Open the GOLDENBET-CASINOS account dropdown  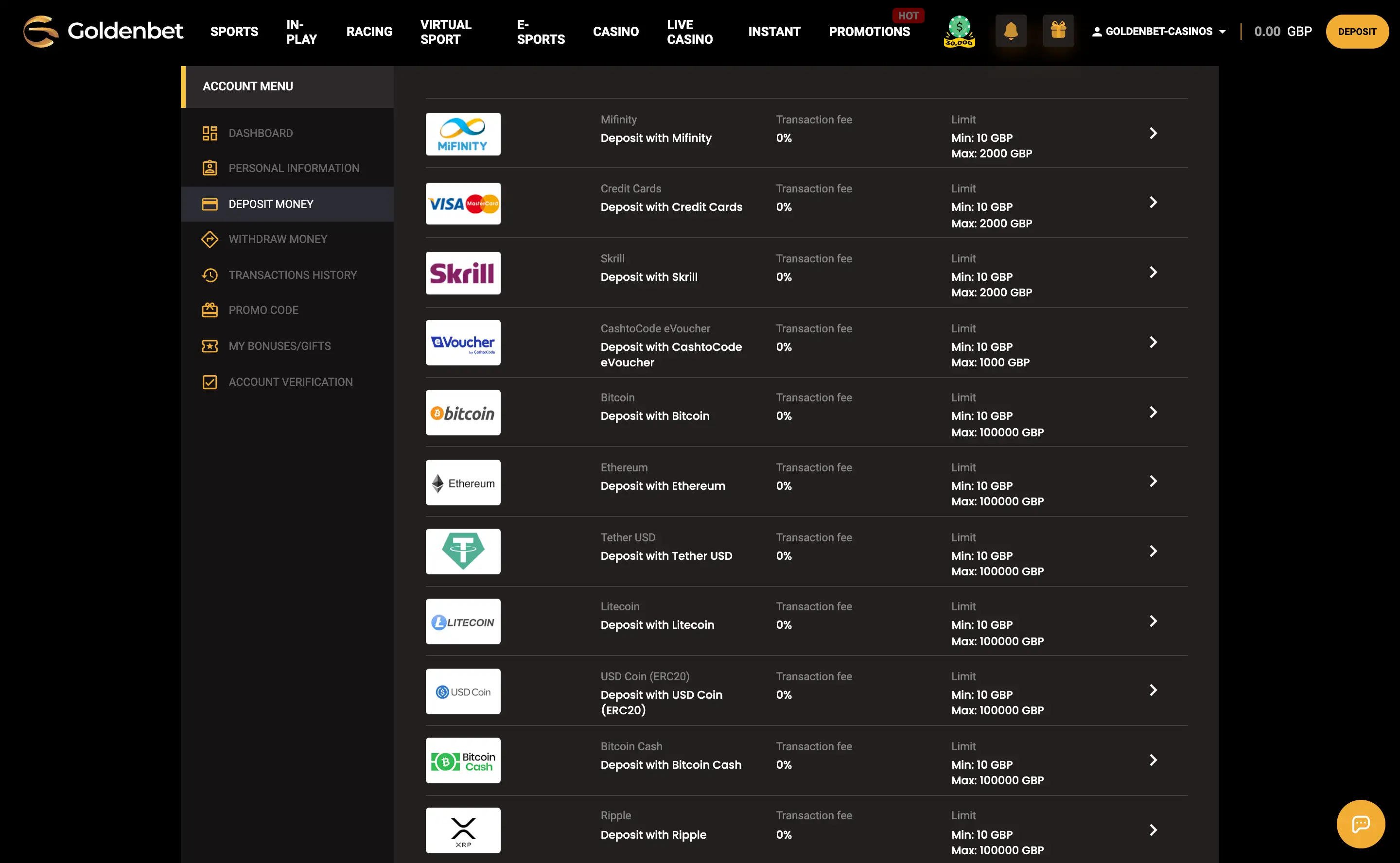[1158, 32]
